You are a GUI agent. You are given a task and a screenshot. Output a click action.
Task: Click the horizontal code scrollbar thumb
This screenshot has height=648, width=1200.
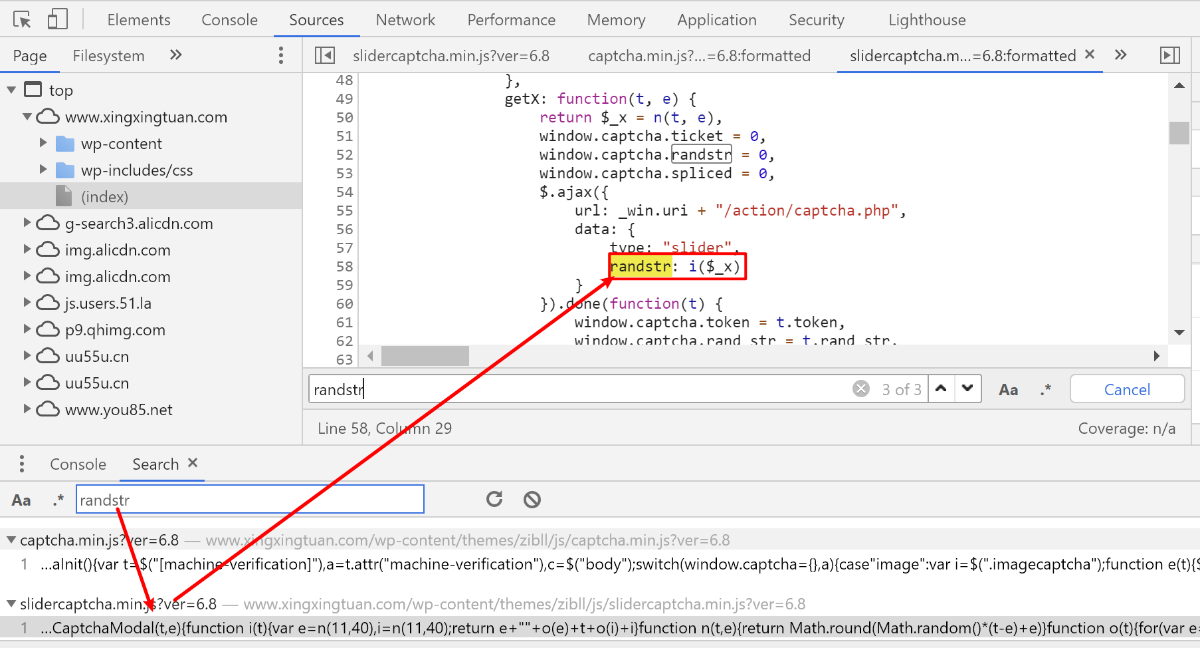[425, 355]
